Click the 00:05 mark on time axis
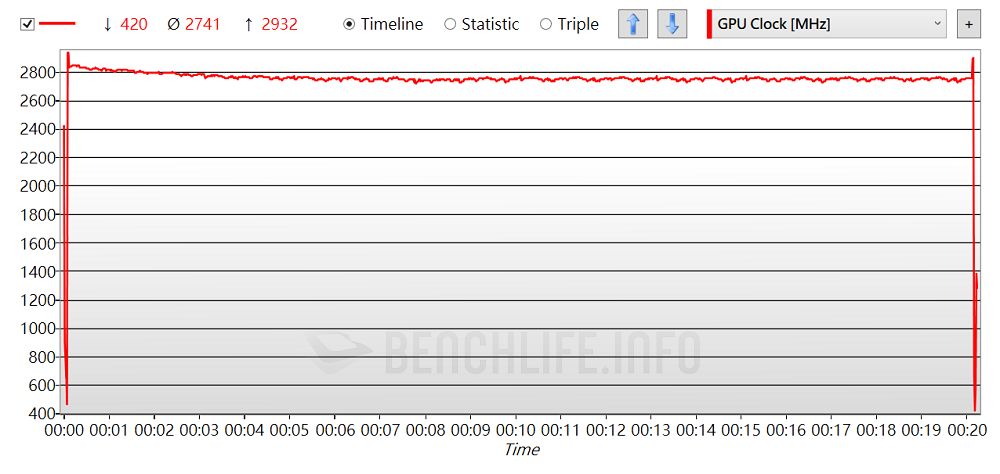 pos(289,430)
